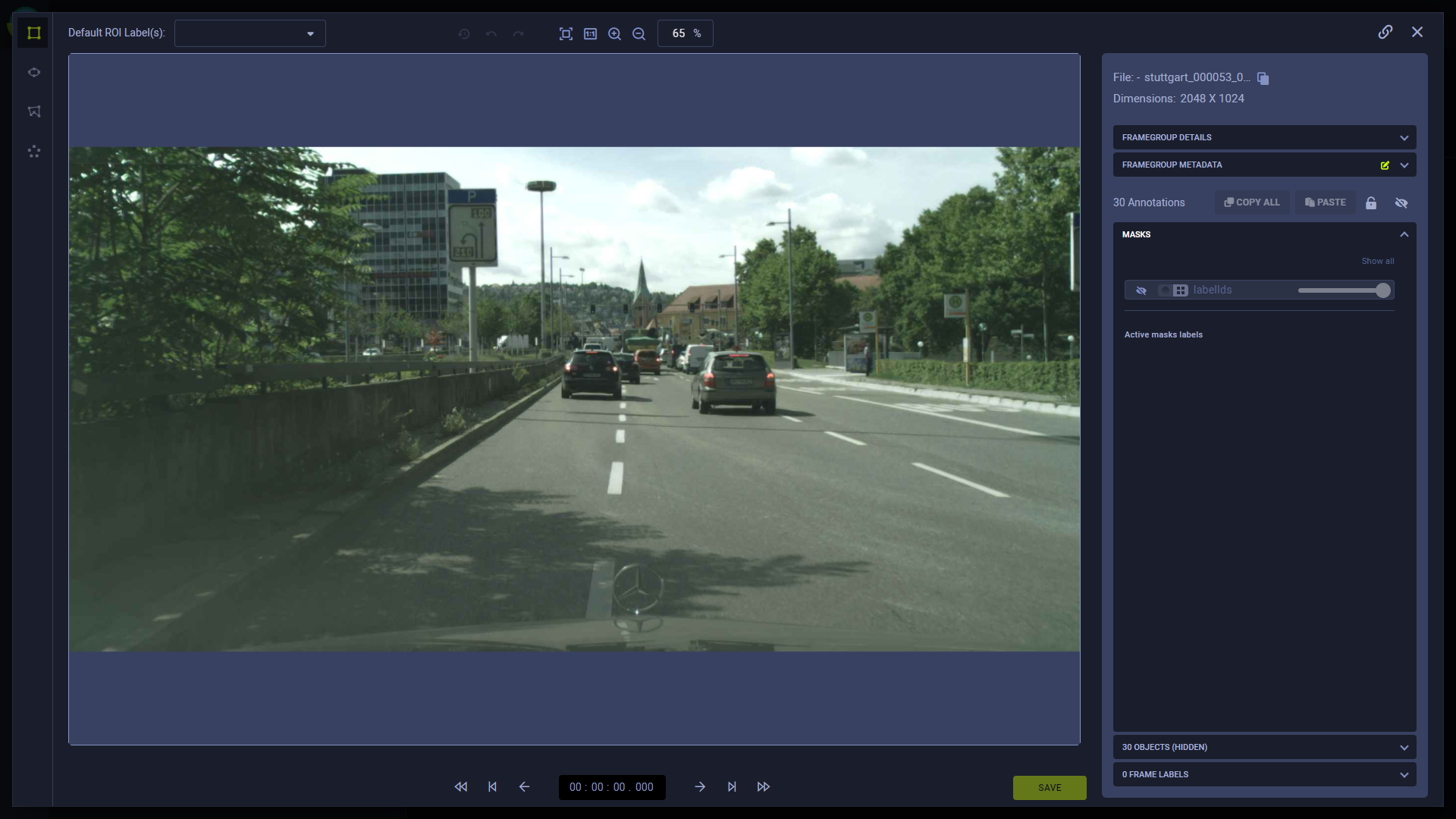The image size is (1456, 819).
Task: Click the zoom in magnifier
Action: (x=614, y=33)
